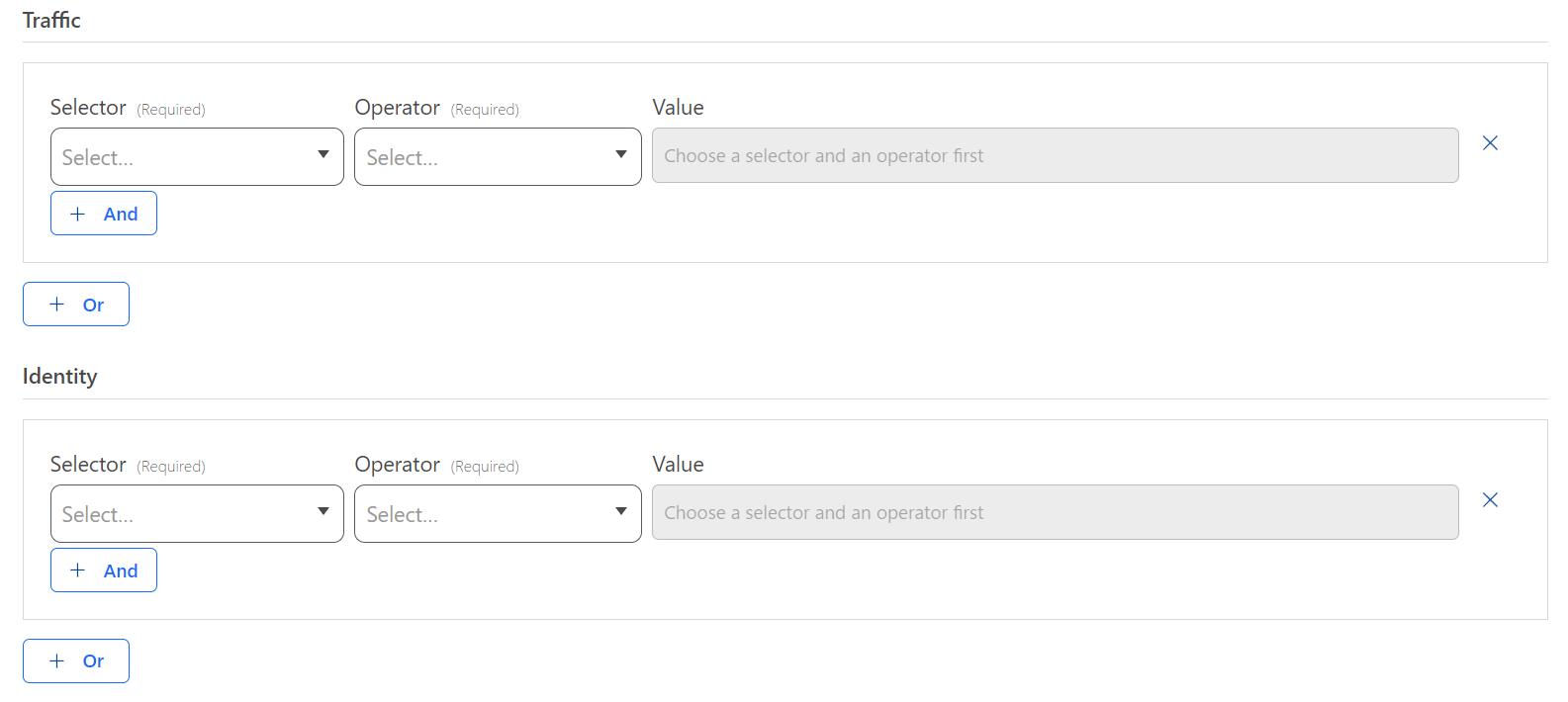Remove the Identity condition row with X
1568x702 pixels.
click(x=1490, y=500)
